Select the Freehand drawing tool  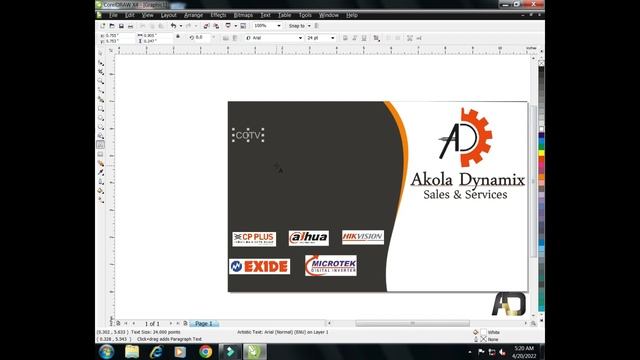point(100,90)
